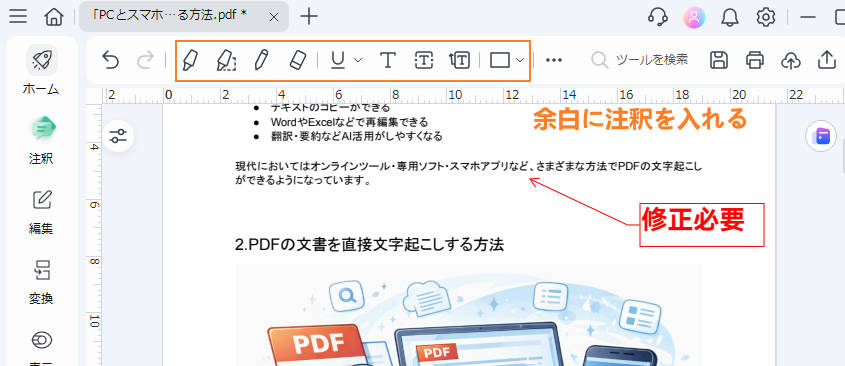The height and width of the screenshot is (366, 845).
Task: Select the text comment T tool
Action: 387,60
